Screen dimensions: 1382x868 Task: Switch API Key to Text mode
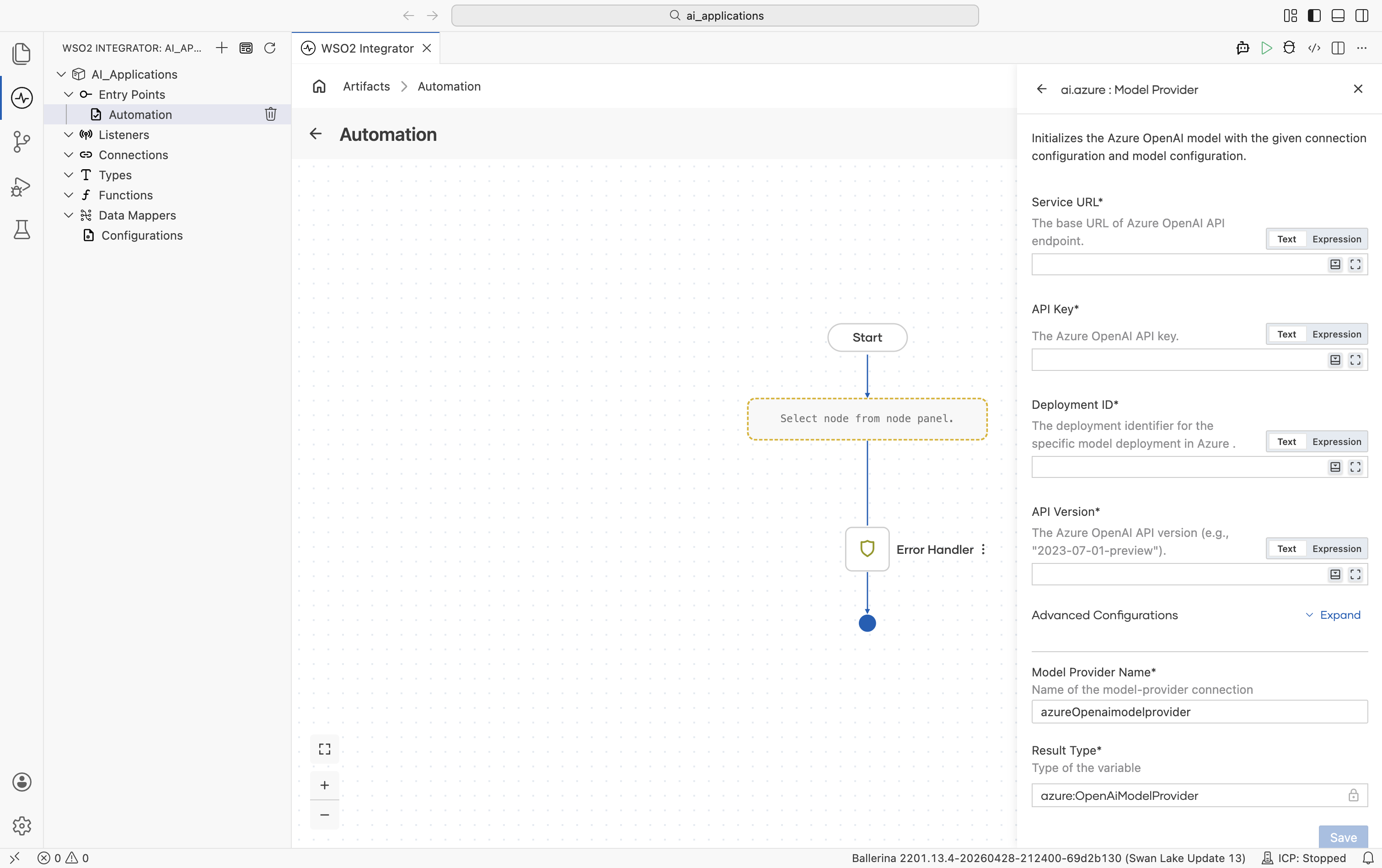(1286, 334)
